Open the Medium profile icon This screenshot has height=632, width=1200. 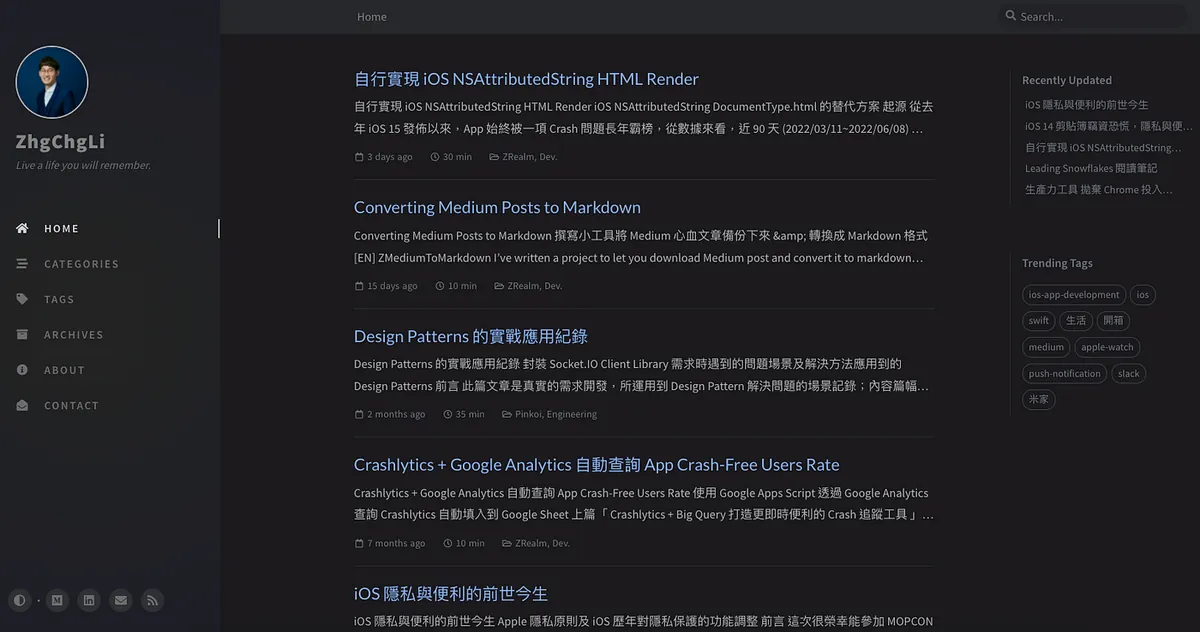point(57,600)
